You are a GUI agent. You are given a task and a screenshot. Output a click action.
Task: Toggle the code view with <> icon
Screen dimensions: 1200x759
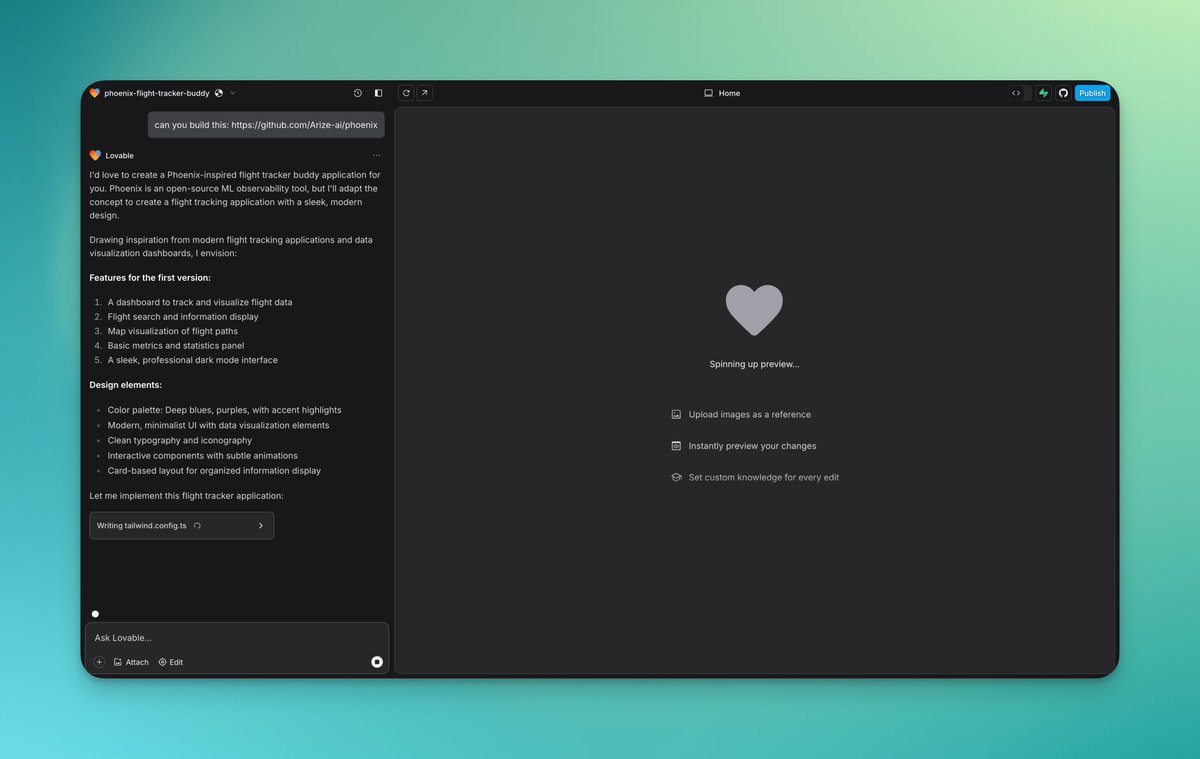click(x=1017, y=93)
